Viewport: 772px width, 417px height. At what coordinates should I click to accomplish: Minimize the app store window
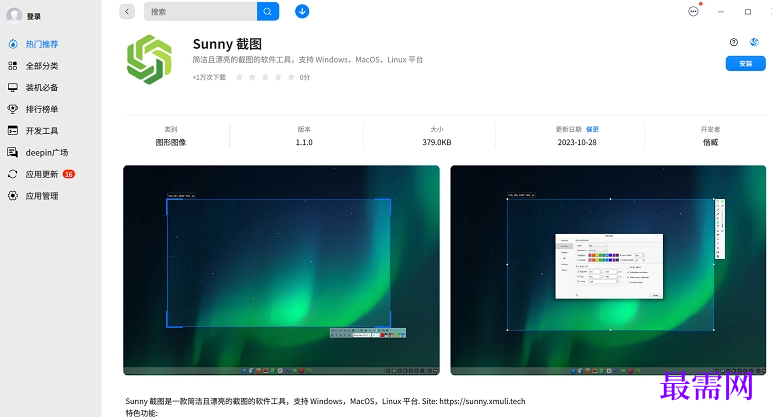[721, 11]
